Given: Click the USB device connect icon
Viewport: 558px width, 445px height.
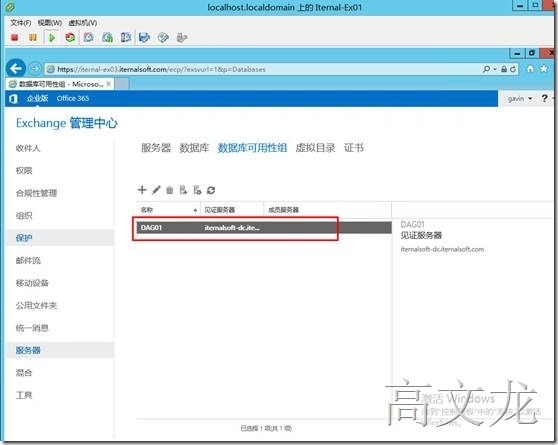Looking at the screenshot, I should coord(182,37).
